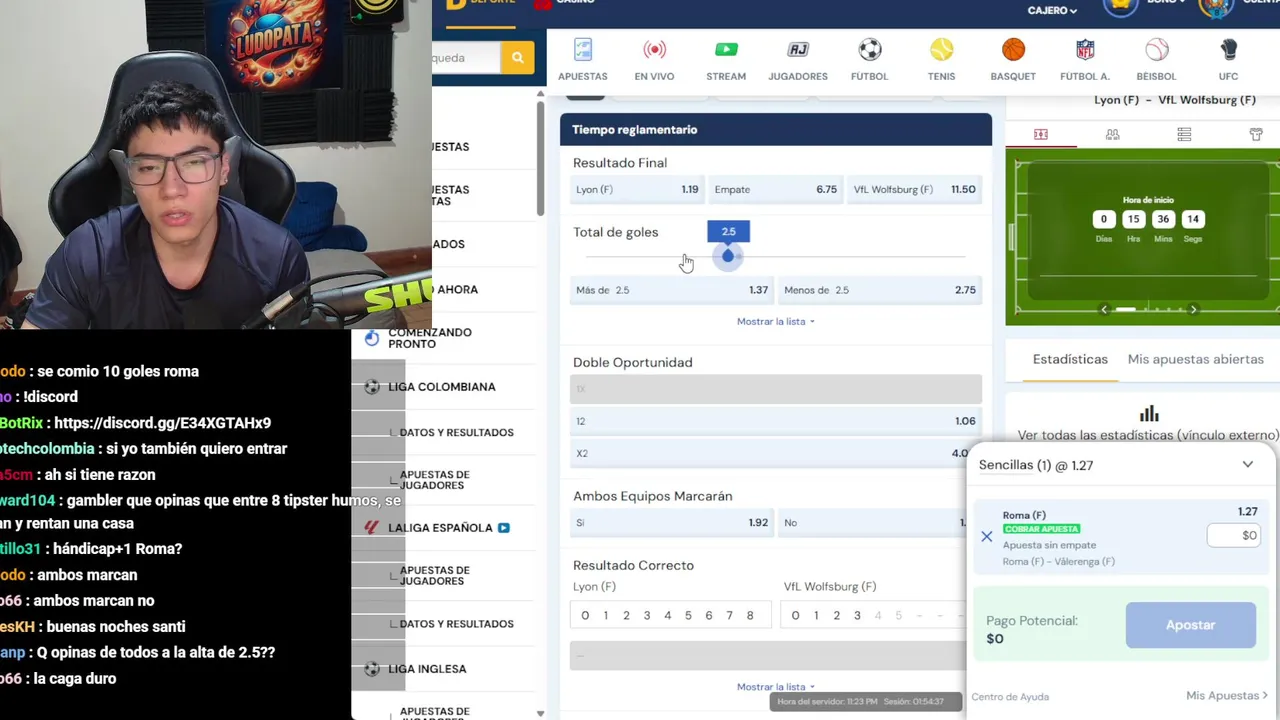This screenshot has width=1280, height=720.
Task: Open the Jugadores RJ icon
Action: pyautogui.click(x=798, y=49)
